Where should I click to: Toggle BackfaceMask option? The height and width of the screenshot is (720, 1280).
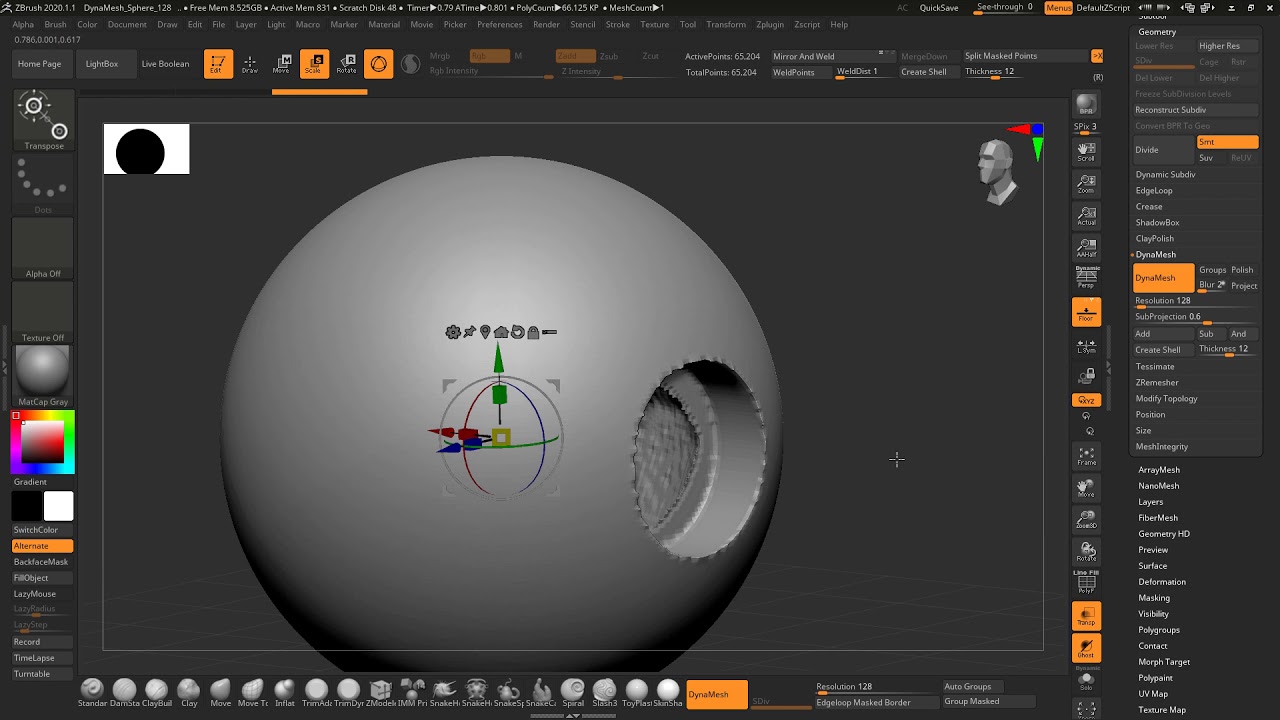point(42,562)
